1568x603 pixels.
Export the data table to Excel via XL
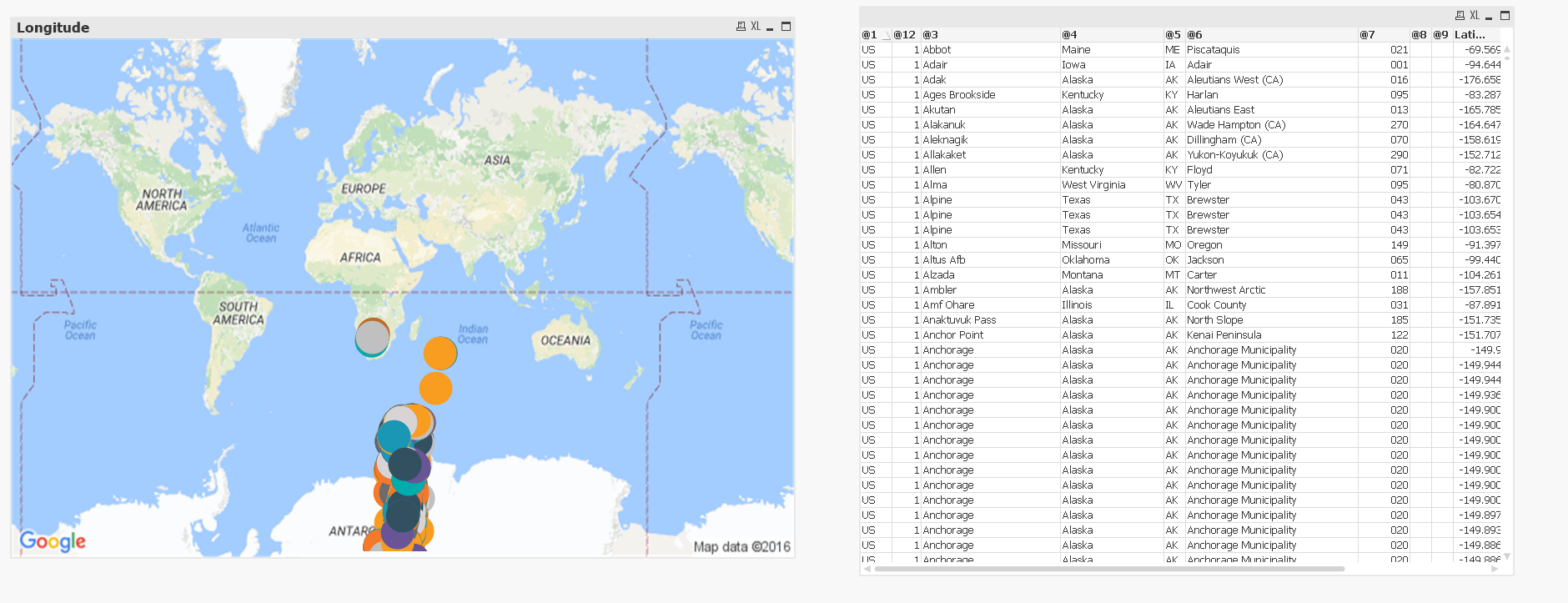[1475, 16]
